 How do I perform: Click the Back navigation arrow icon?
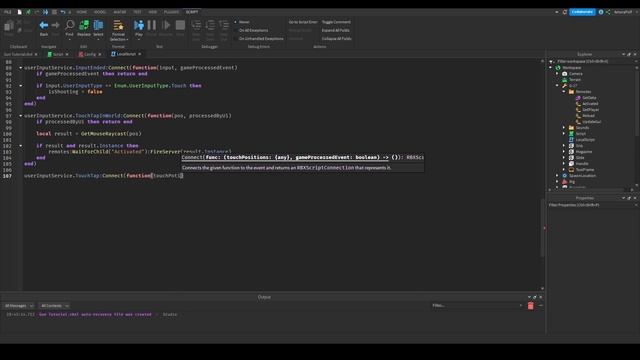[x=44, y=25]
